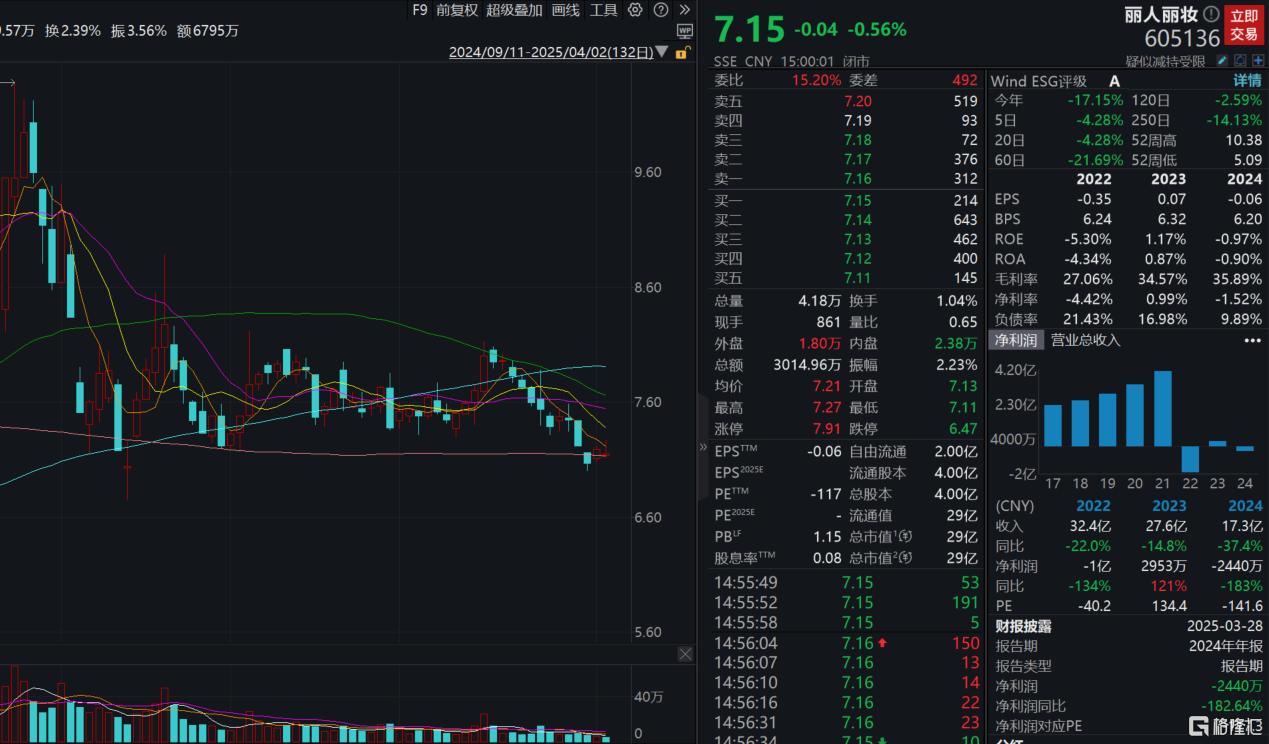Image resolution: width=1269 pixels, height=744 pixels.
Task: Open 超级叠加 overlay menu
Action: (x=514, y=10)
